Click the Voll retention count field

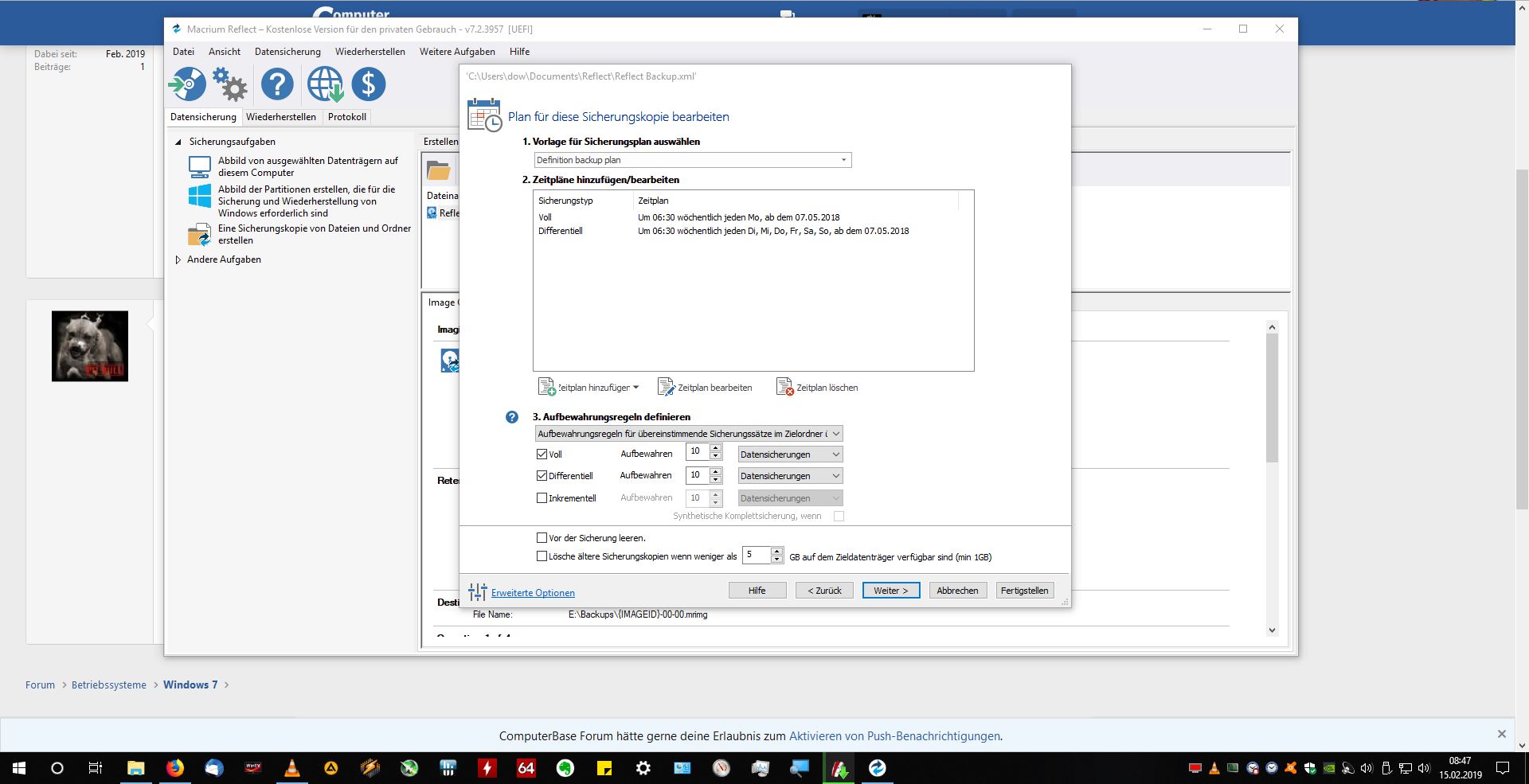(x=698, y=452)
